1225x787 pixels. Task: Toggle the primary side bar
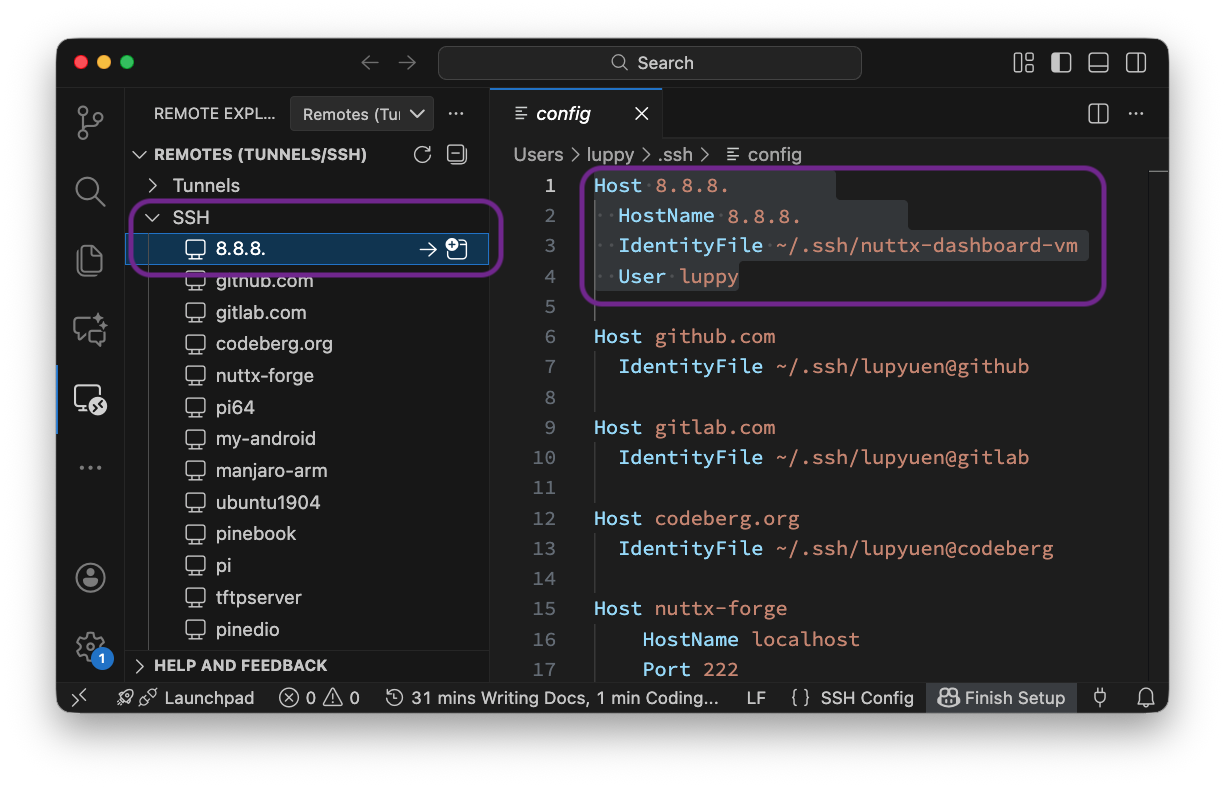click(1061, 63)
